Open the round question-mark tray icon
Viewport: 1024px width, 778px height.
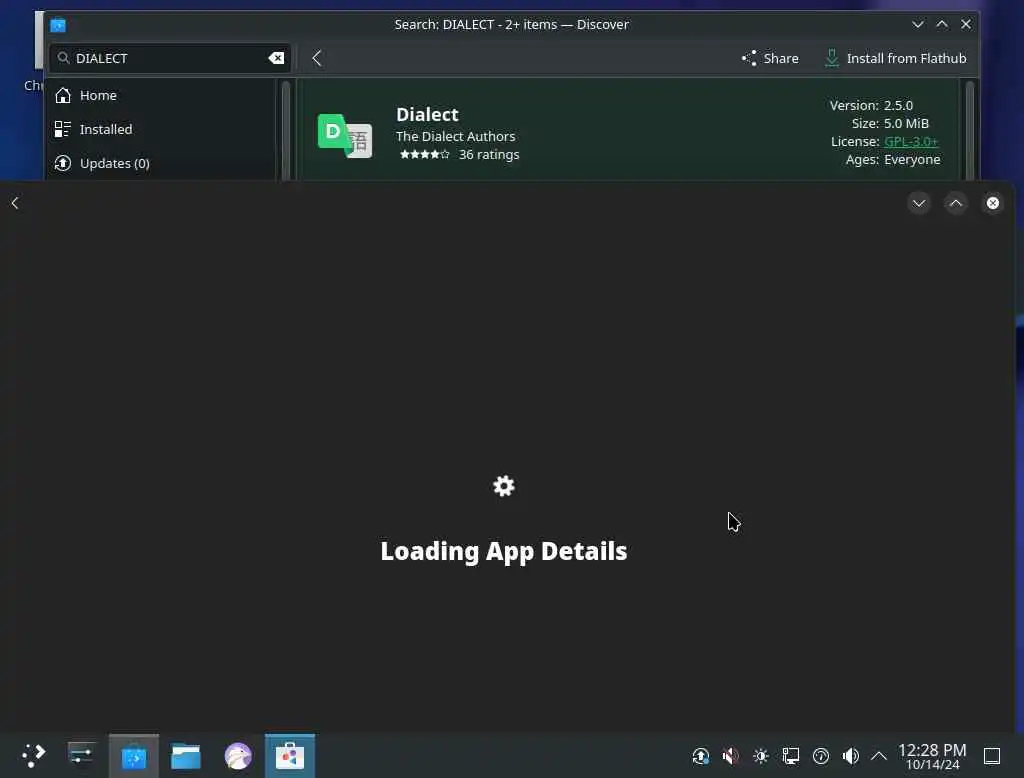pyautogui.click(x=821, y=756)
